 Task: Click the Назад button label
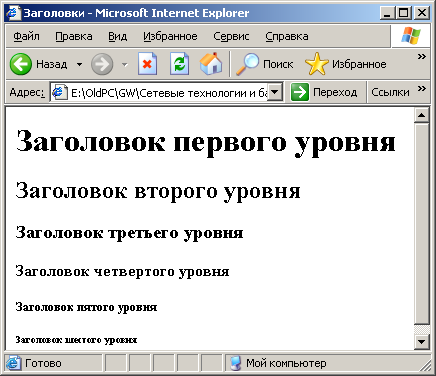[52, 64]
